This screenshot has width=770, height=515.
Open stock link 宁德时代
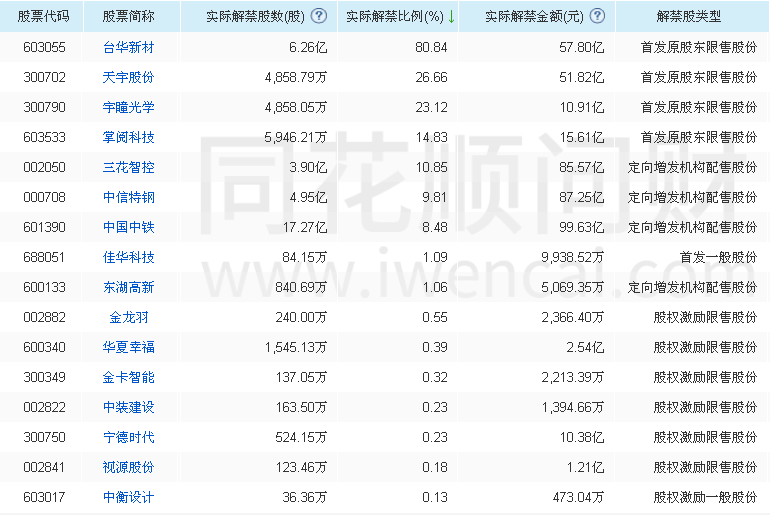tap(129, 437)
